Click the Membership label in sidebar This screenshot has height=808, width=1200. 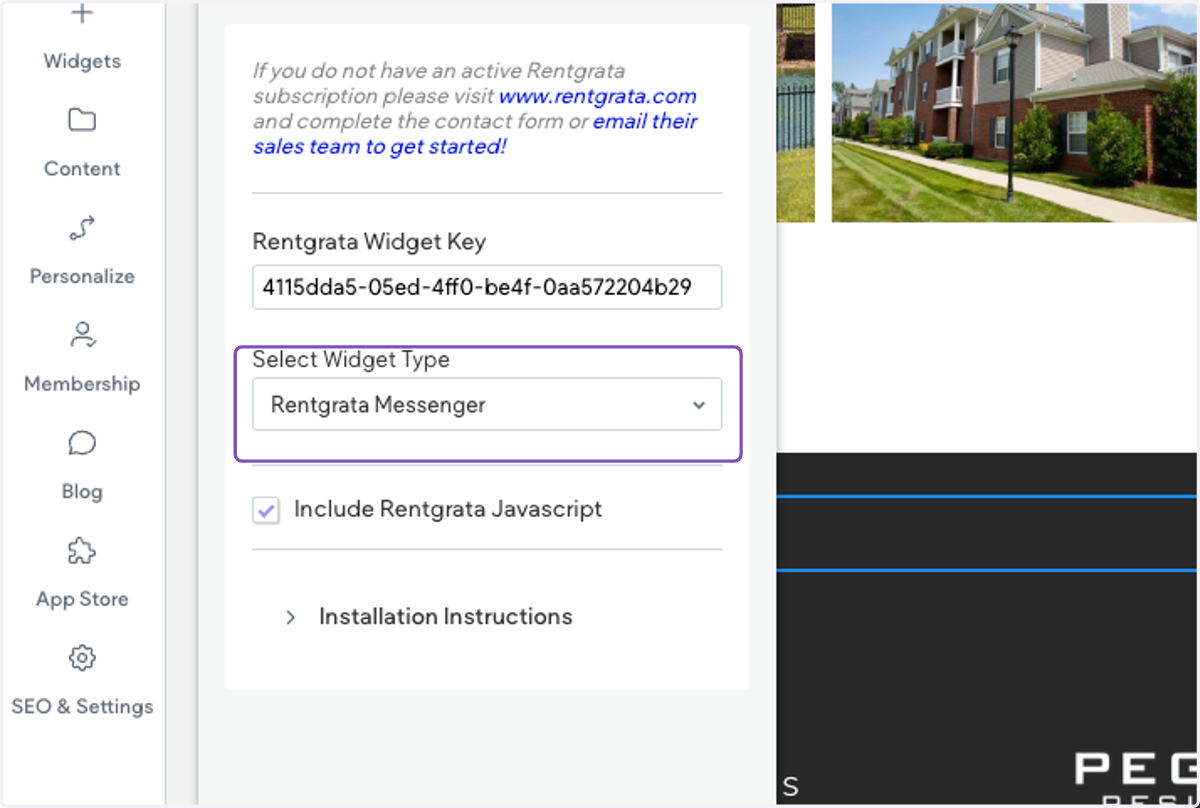[82, 383]
